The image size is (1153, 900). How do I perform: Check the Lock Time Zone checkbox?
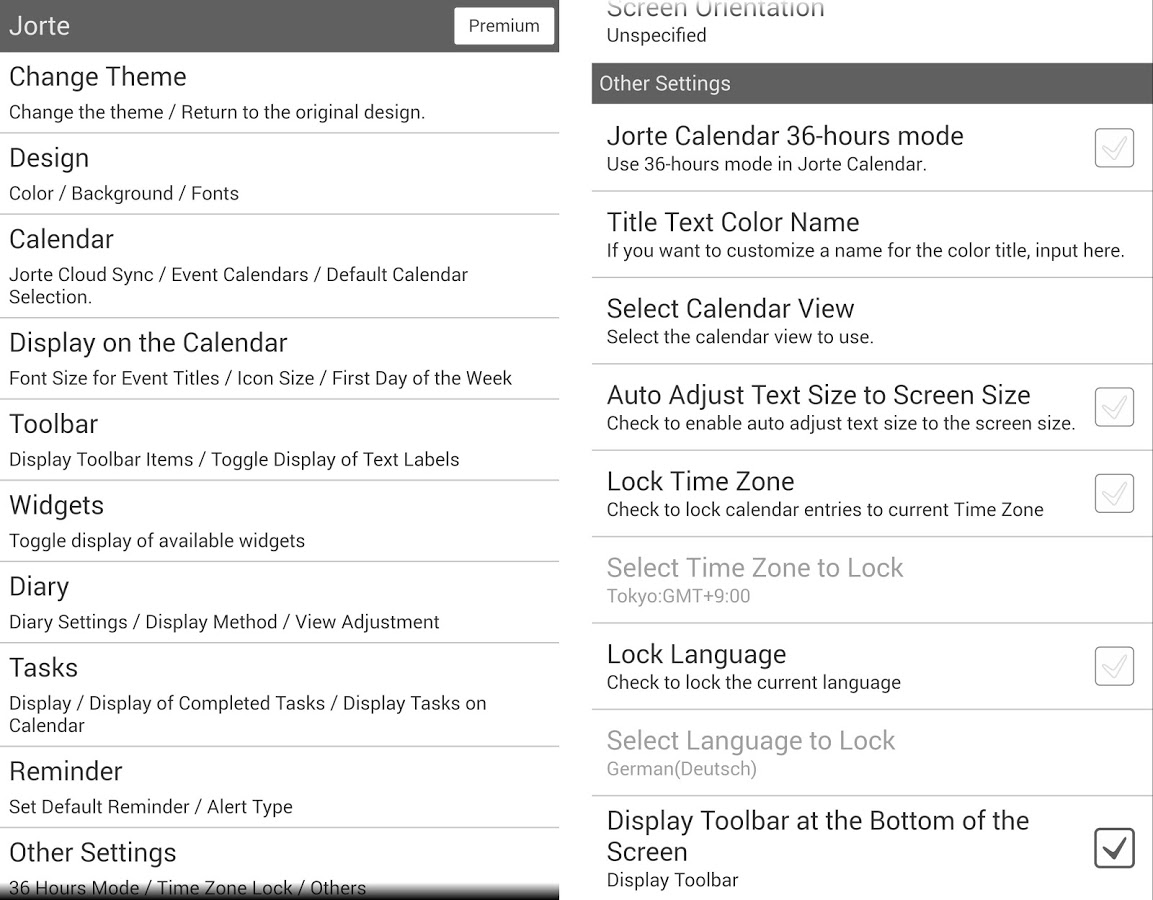(x=1114, y=493)
